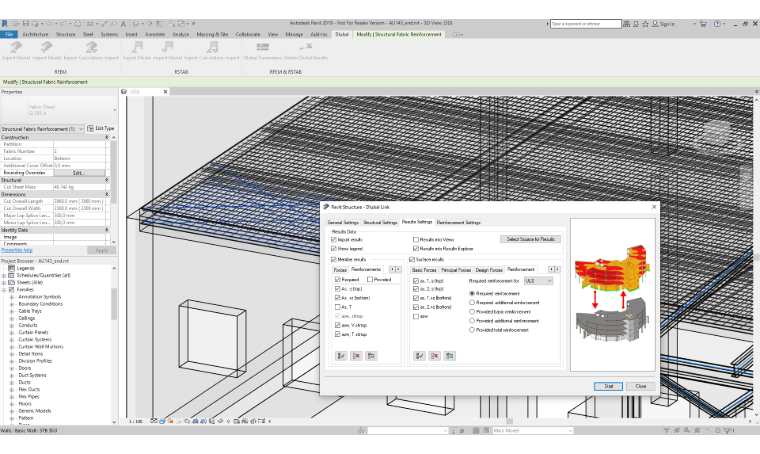The image size is (760, 454).
Task: Click RFEM Export Model ribbon icon
Action: pyautogui.click(x=16, y=47)
